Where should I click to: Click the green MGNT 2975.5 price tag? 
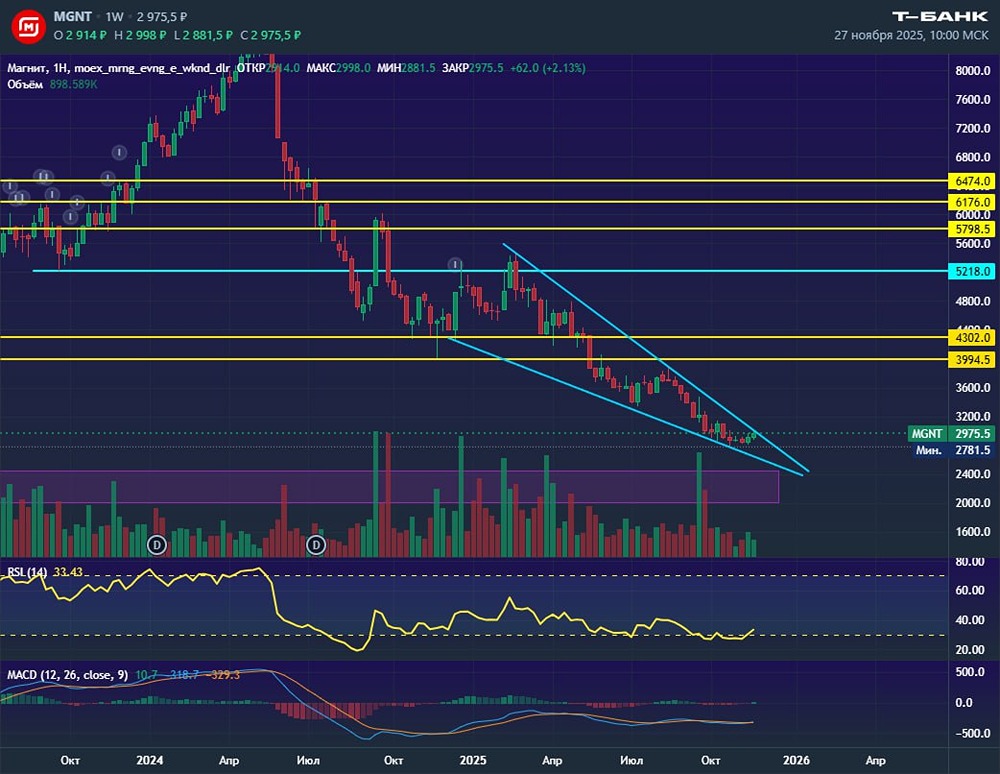[951, 434]
